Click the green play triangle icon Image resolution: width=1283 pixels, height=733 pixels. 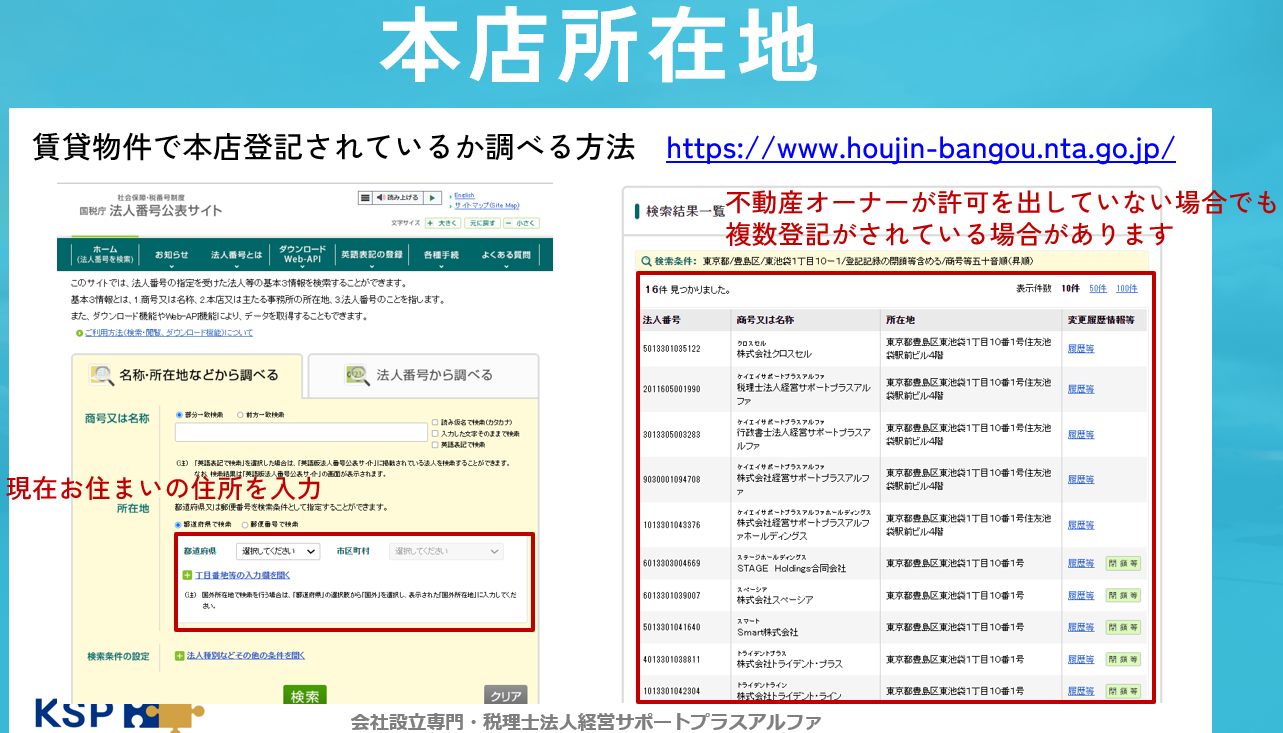click(x=432, y=198)
